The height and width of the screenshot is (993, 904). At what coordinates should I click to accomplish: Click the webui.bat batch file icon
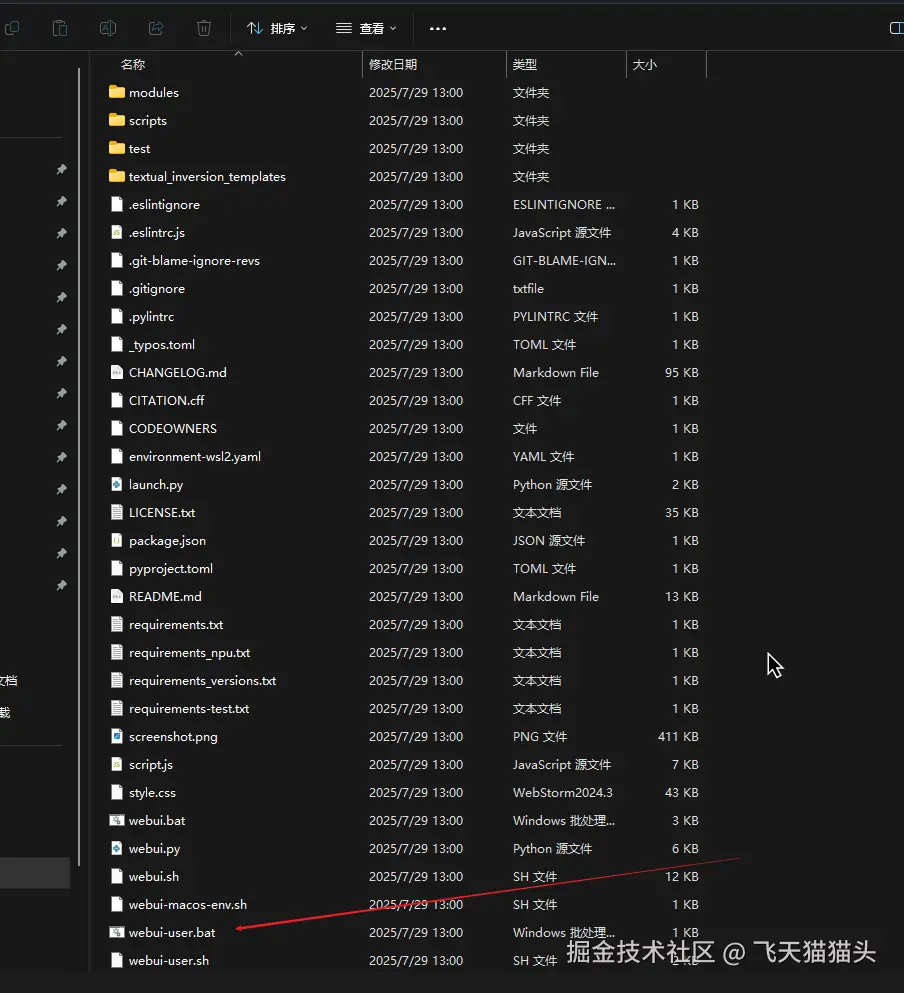click(x=117, y=821)
